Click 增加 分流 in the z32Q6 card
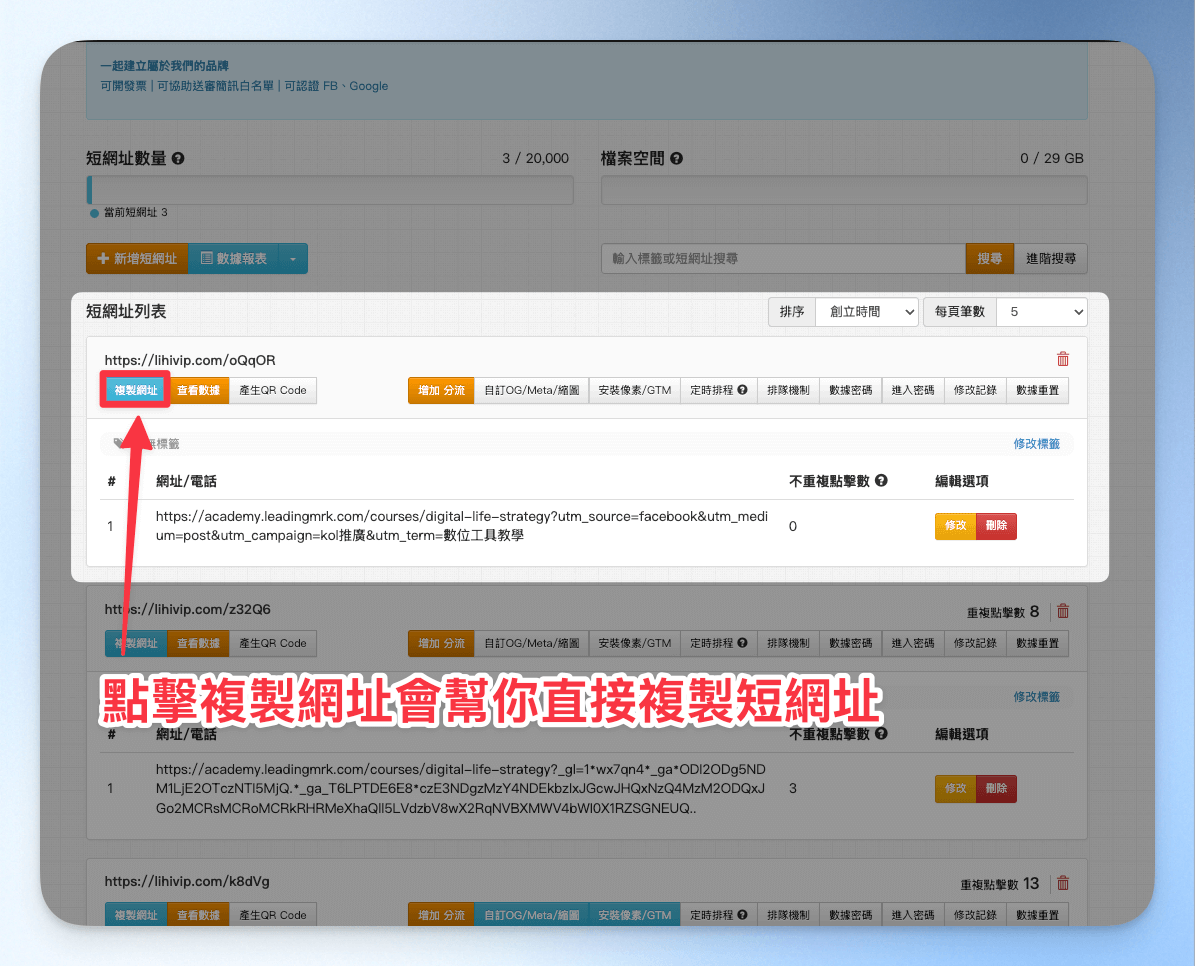 (441, 643)
